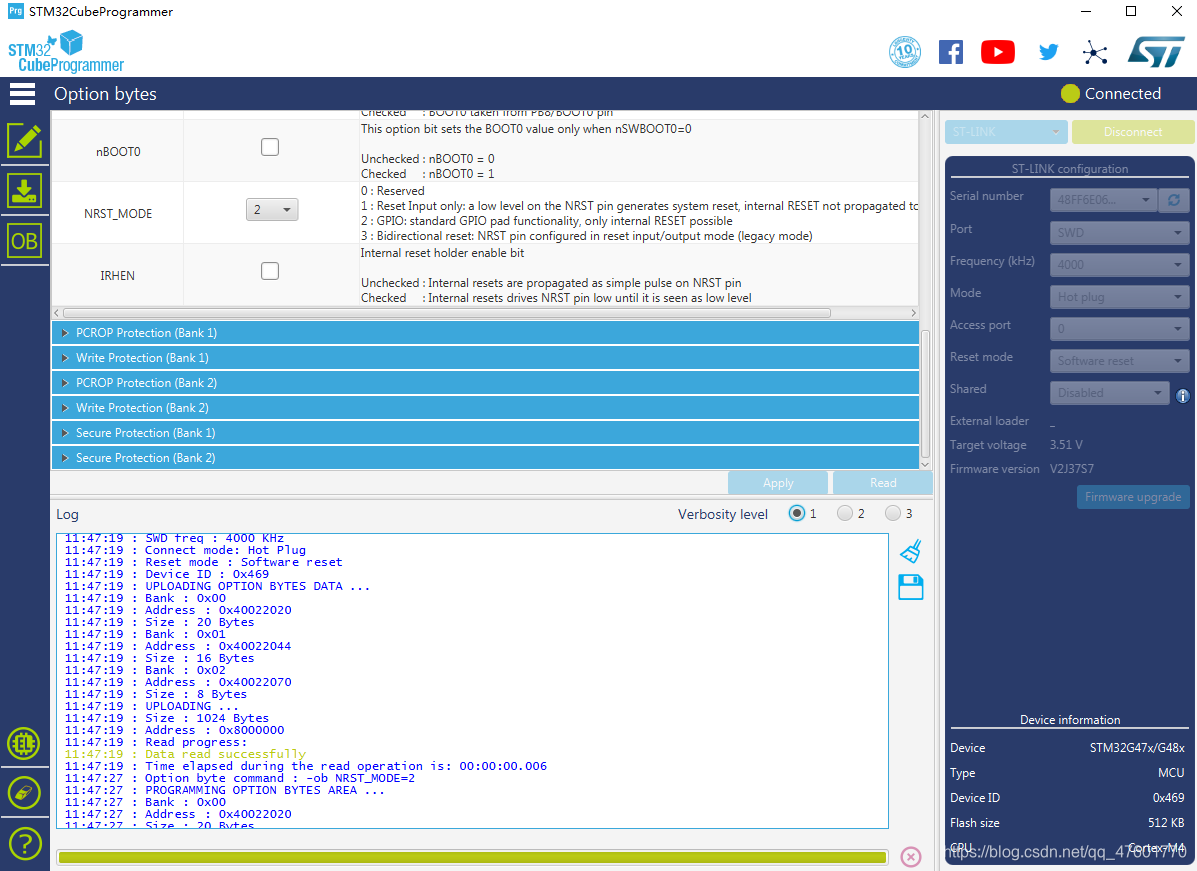Open the Facebook page icon
1197x871 pixels.
pyautogui.click(x=950, y=52)
